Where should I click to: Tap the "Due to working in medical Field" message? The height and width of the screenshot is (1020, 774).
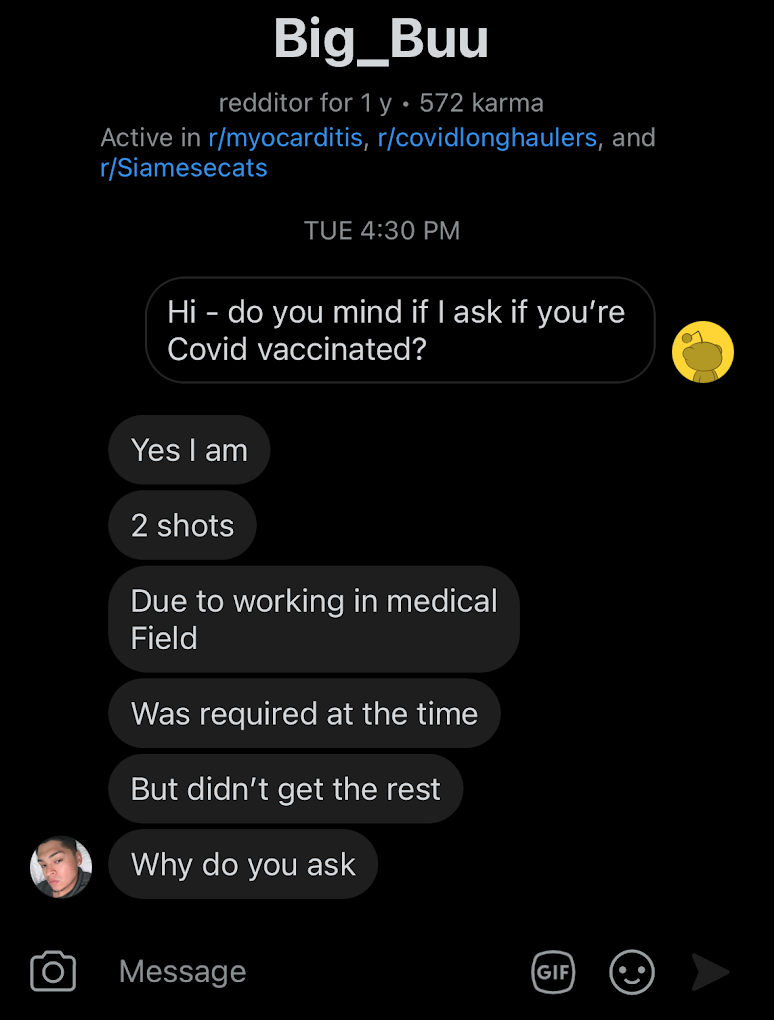pos(314,619)
